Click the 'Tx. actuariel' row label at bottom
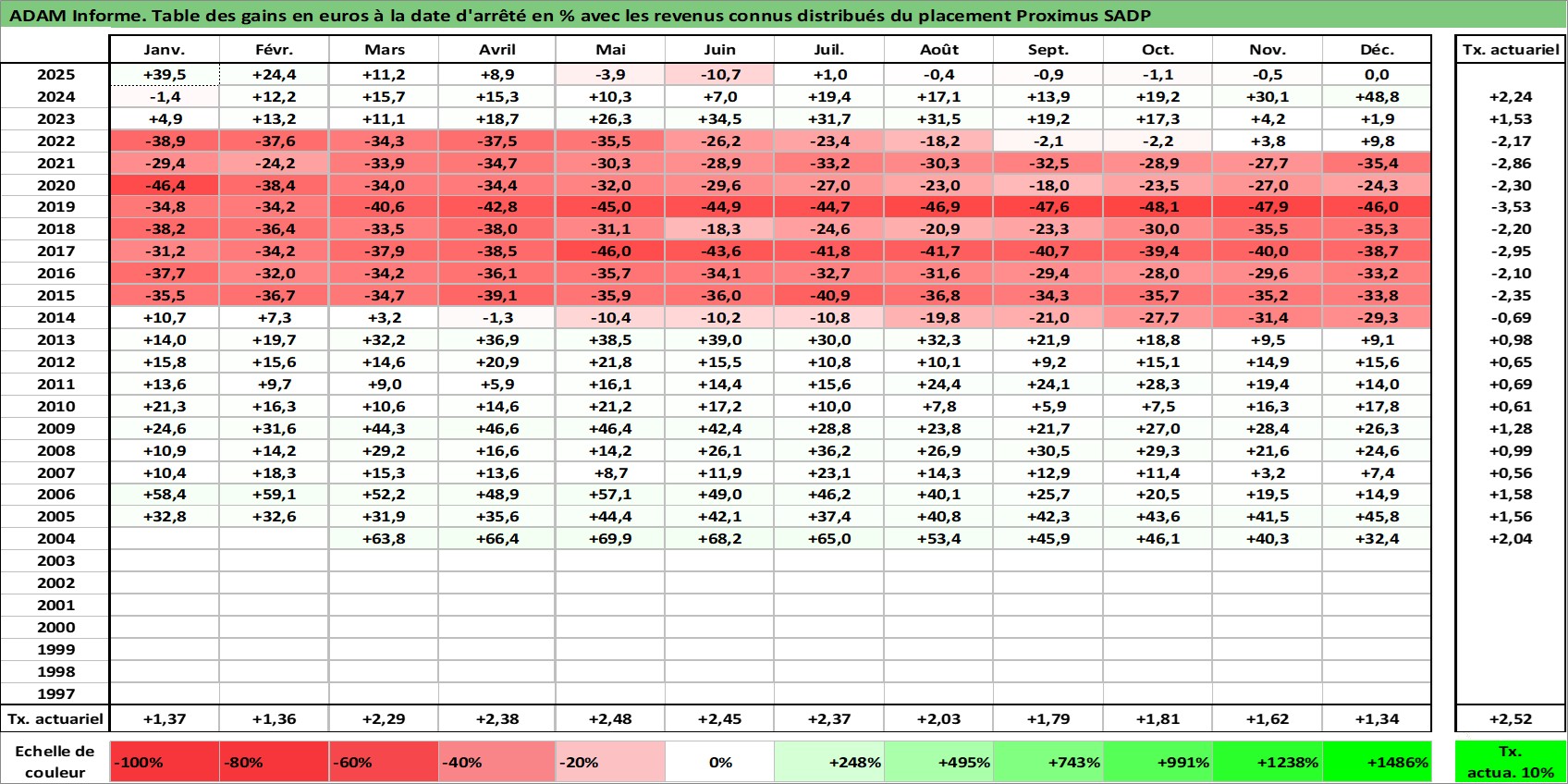This screenshot has width=1568, height=784. [55, 719]
